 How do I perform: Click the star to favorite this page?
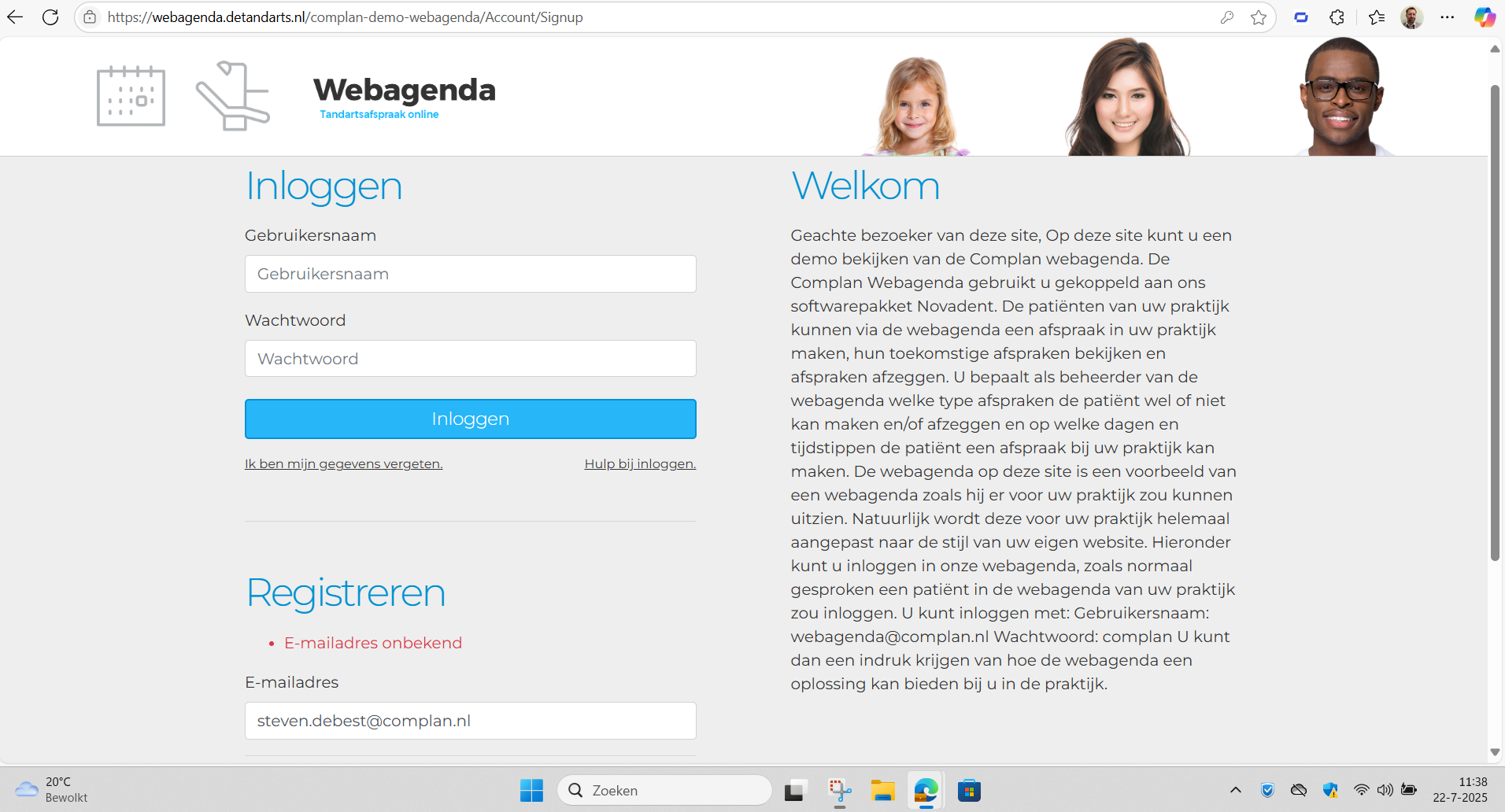pos(1259,17)
